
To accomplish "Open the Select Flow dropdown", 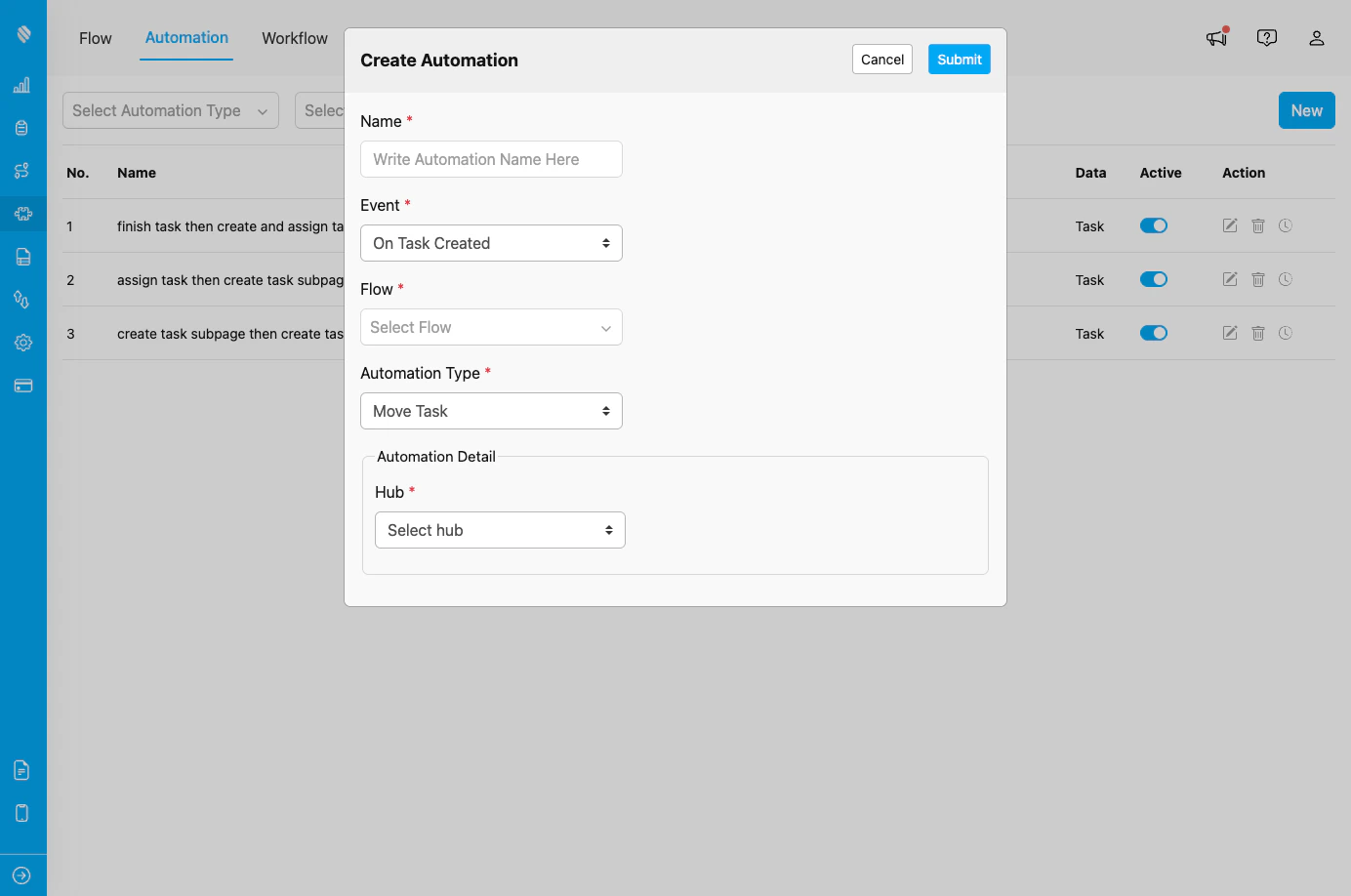I will pos(491,327).
